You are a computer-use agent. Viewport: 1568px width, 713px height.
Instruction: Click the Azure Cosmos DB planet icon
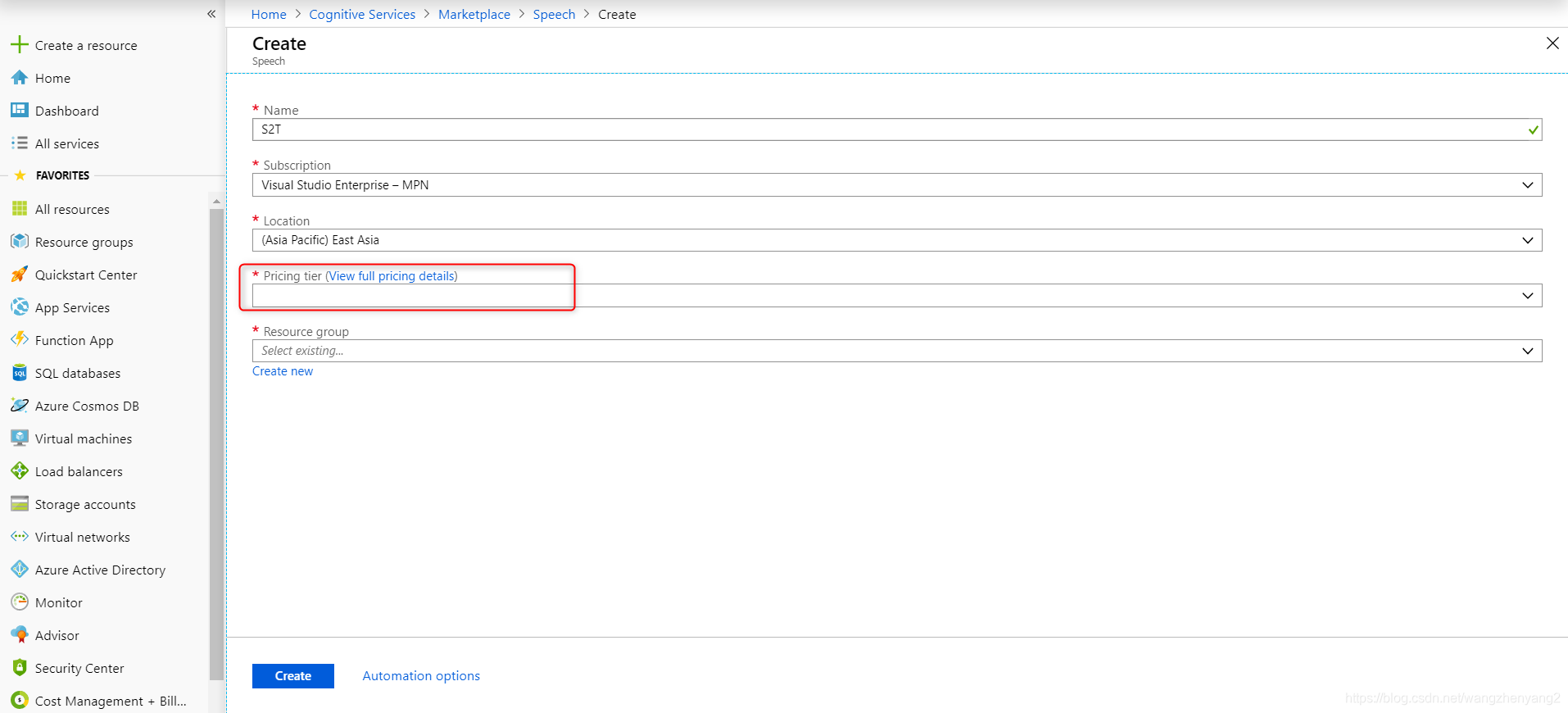(x=20, y=405)
